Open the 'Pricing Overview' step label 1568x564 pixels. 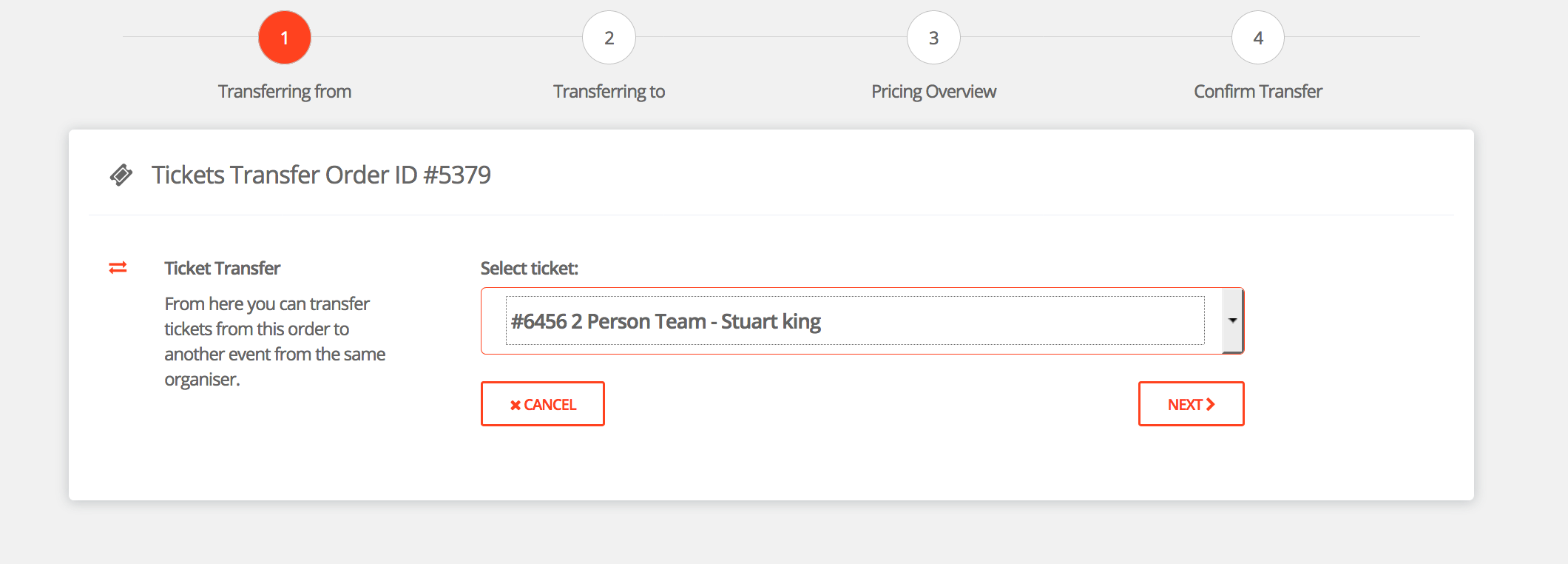click(x=933, y=92)
